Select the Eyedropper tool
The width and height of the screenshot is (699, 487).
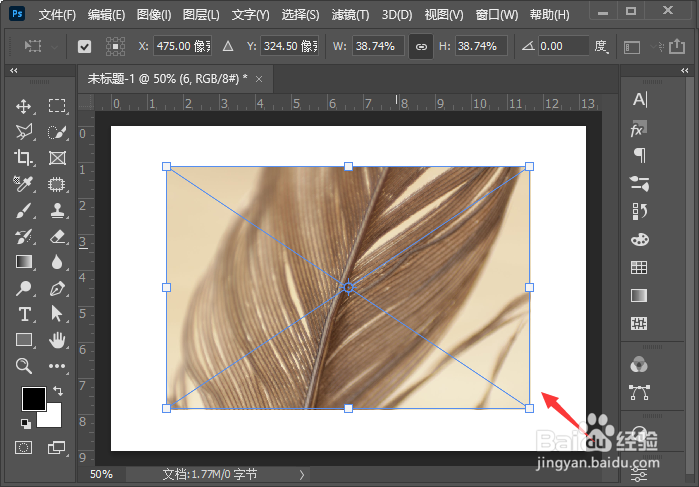[x=24, y=184]
